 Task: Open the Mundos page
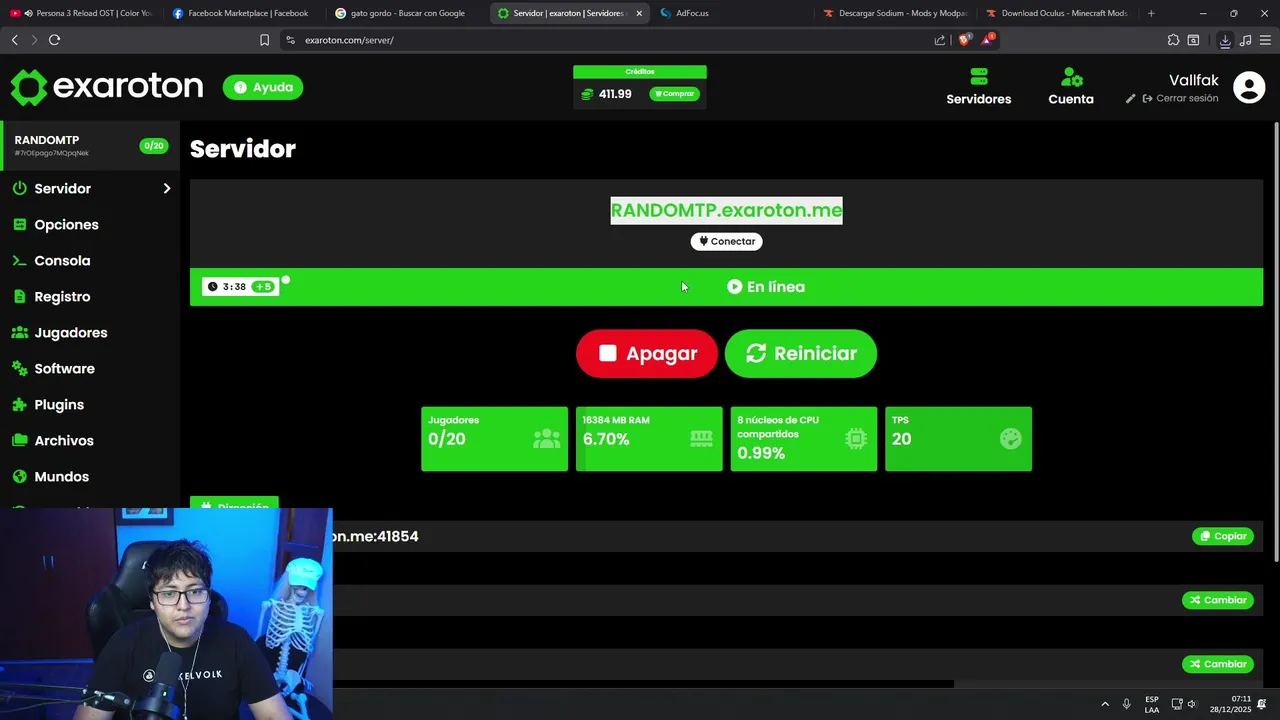[x=61, y=476]
